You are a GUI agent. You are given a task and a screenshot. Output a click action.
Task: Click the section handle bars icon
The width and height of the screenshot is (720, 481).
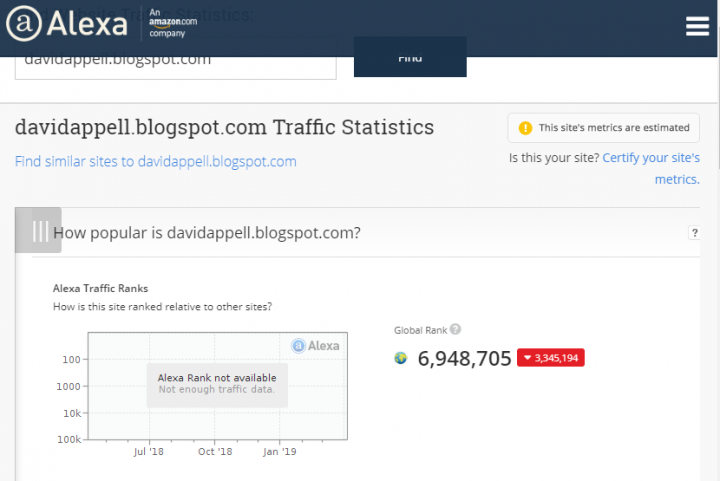tap(39, 231)
